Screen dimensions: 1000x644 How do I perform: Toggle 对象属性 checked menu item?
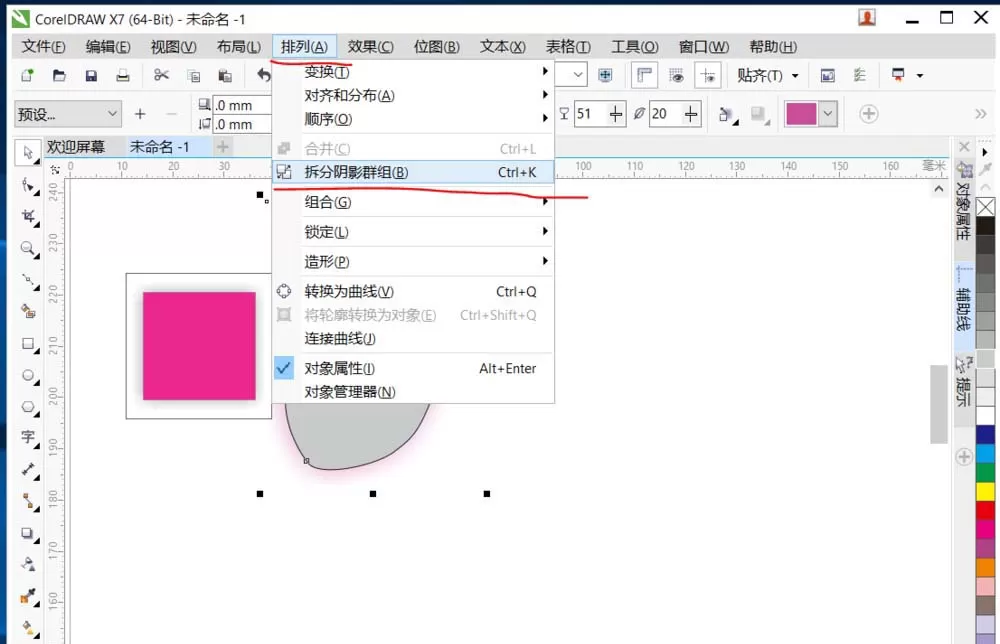pos(413,369)
